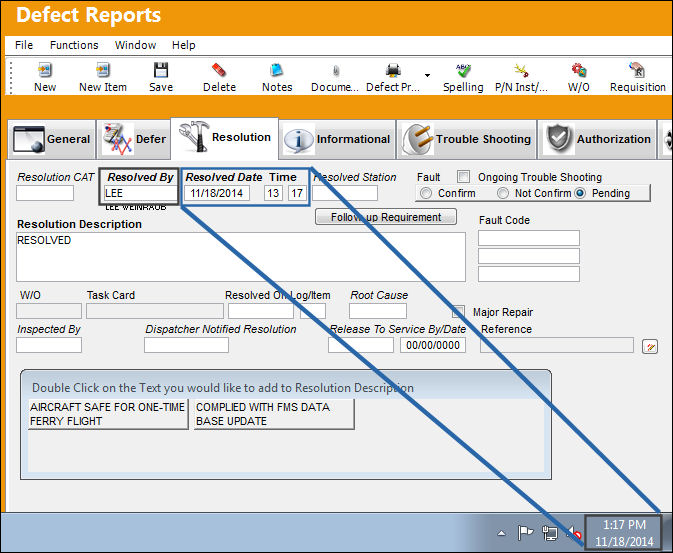Open the Requisition toolbar icon
Image resolution: width=673 pixels, height=553 pixels.
click(x=637, y=70)
